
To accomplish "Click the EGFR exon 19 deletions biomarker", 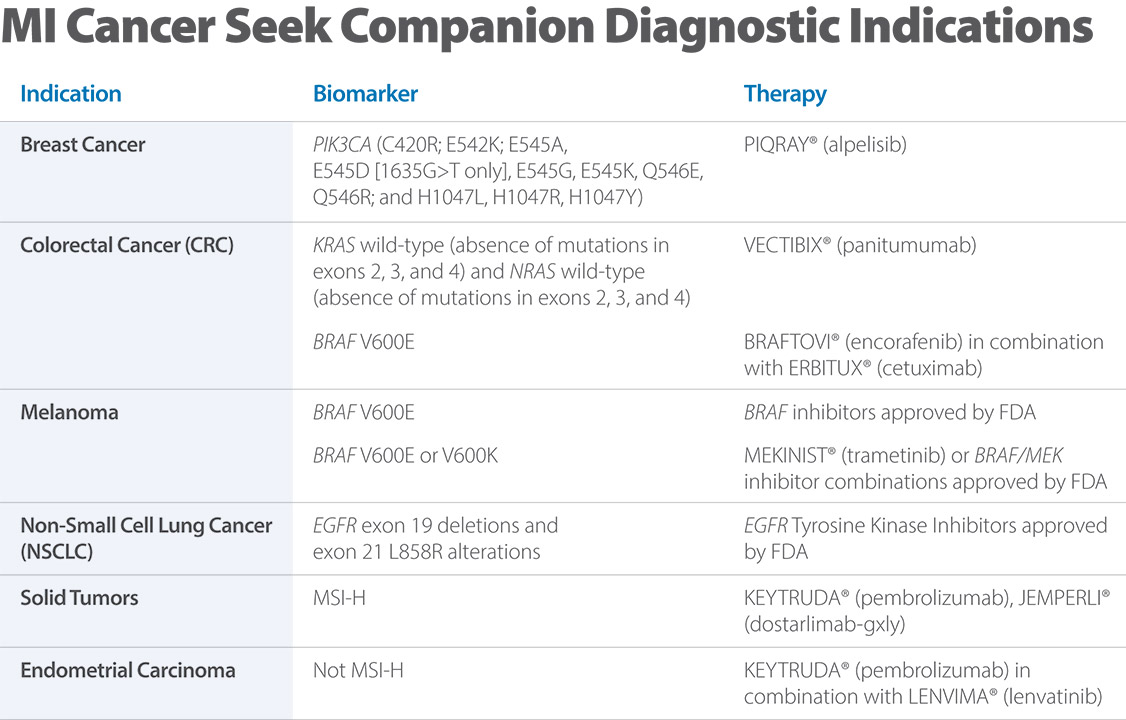I will point(435,538).
